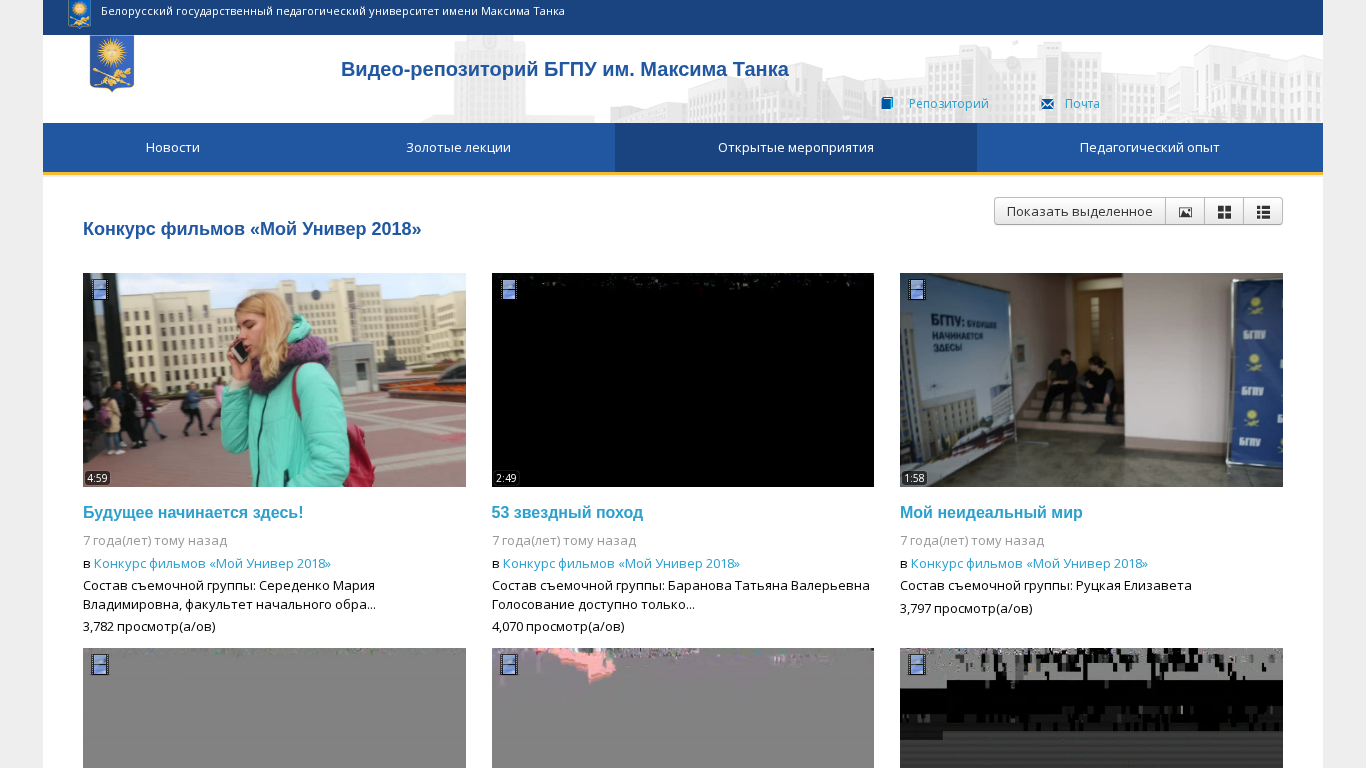The width and height of the screenshot is (1366, 768).
Task: Open the gray thumbnail below «Будущее начинается здесь!» card
Action: point(274,708)
